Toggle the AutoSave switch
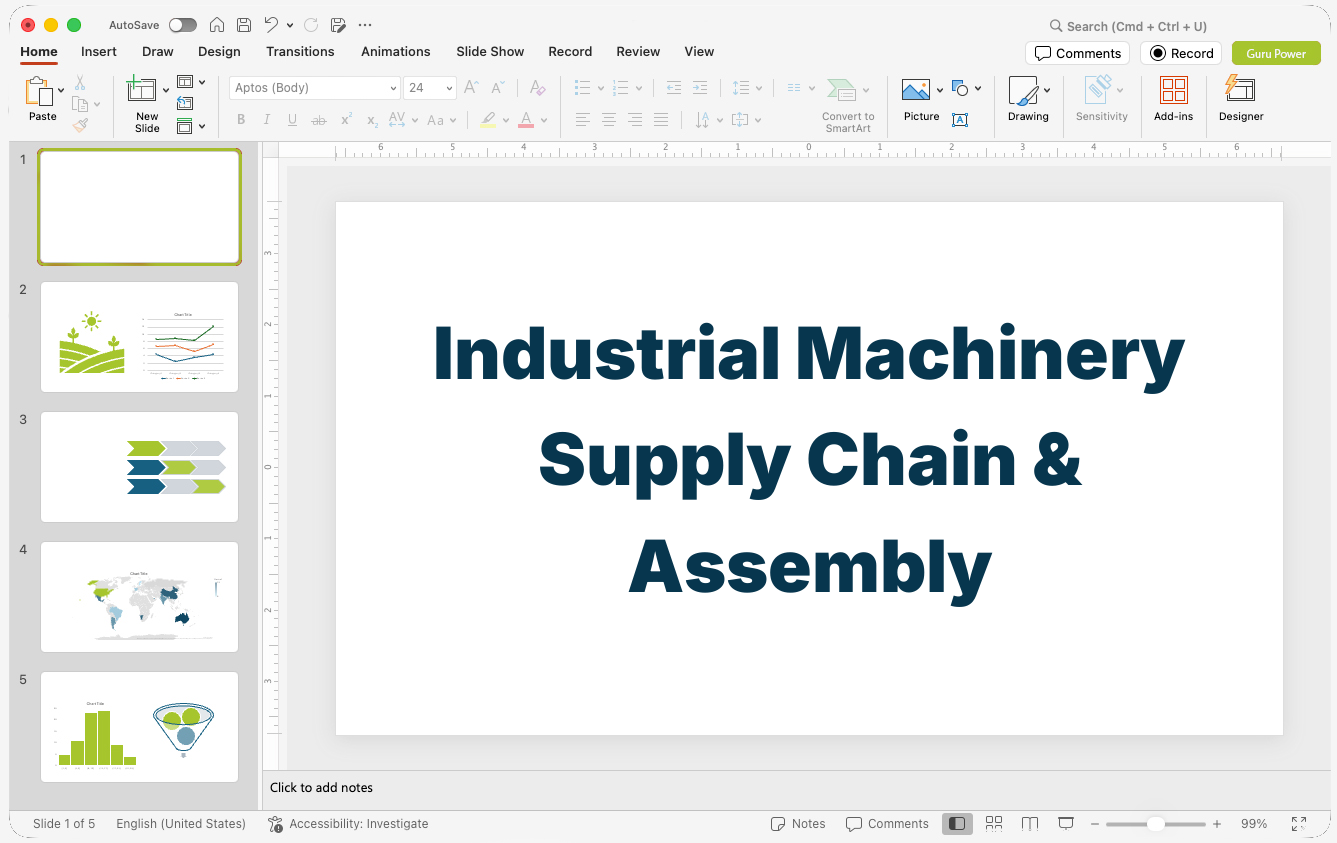 (183, 25)
